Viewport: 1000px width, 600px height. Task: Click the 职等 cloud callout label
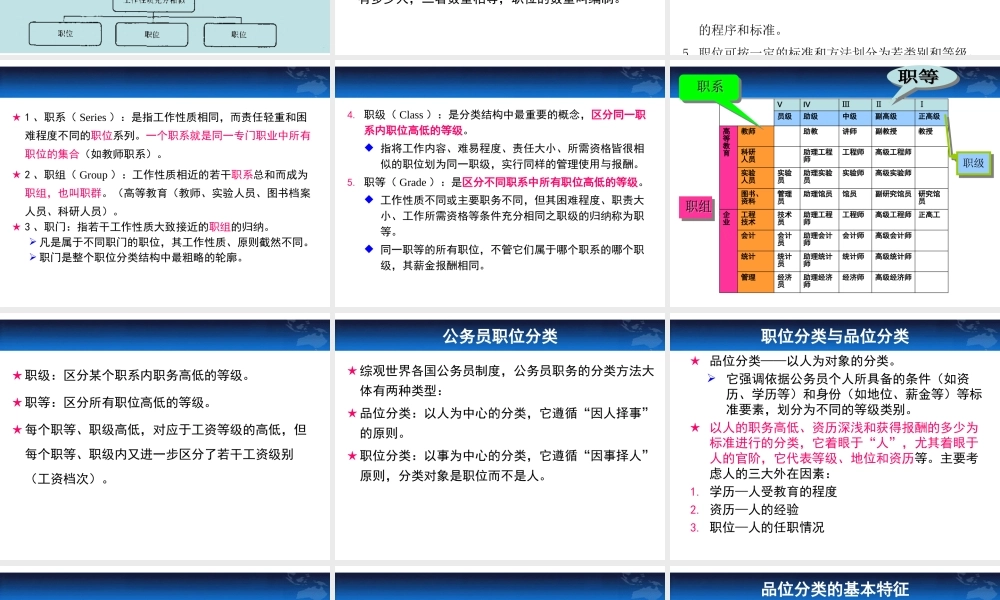point(918,77)
